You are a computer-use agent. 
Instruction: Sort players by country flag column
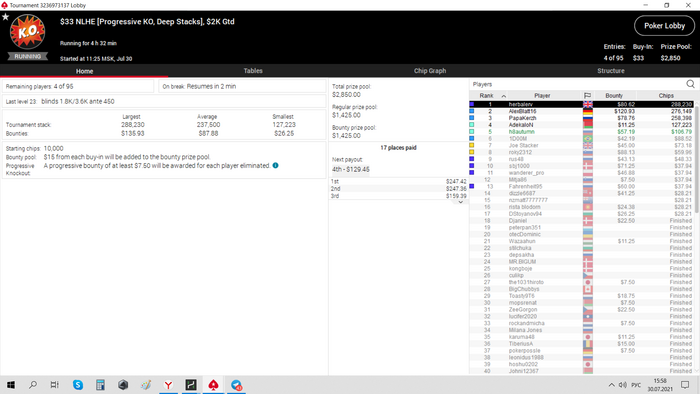(588, 95)
